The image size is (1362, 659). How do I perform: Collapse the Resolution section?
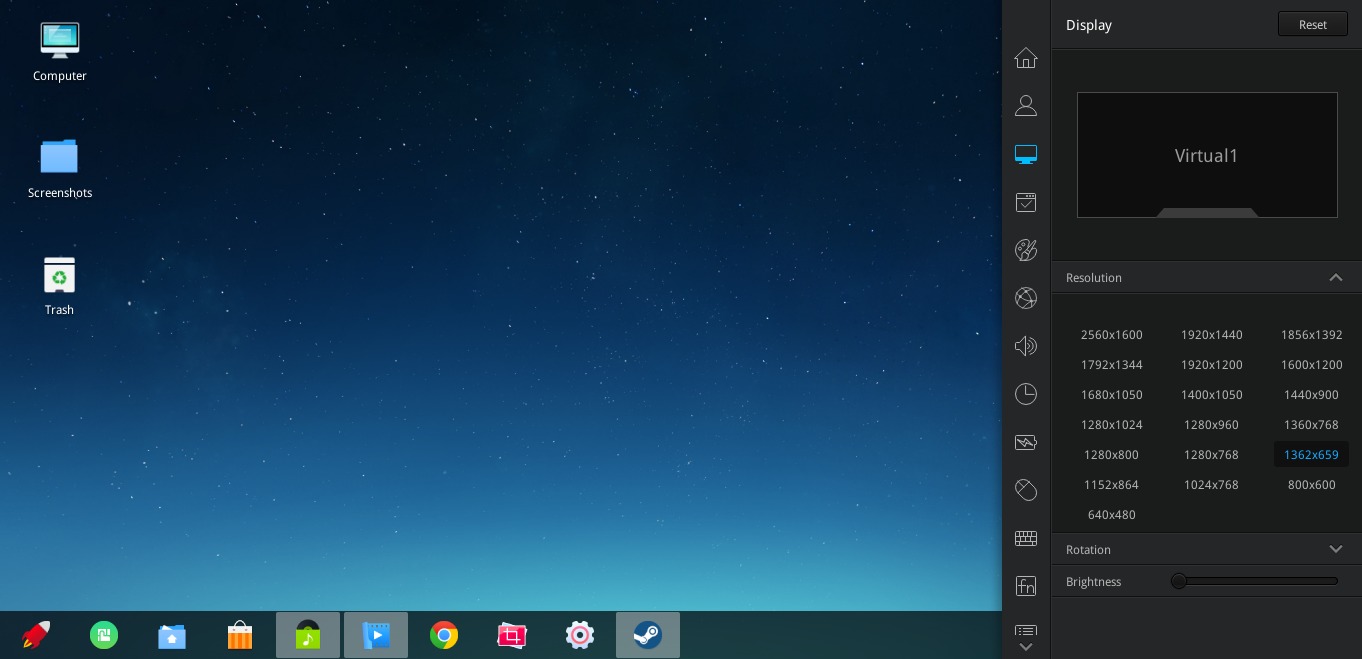(x=1335, y=278)
